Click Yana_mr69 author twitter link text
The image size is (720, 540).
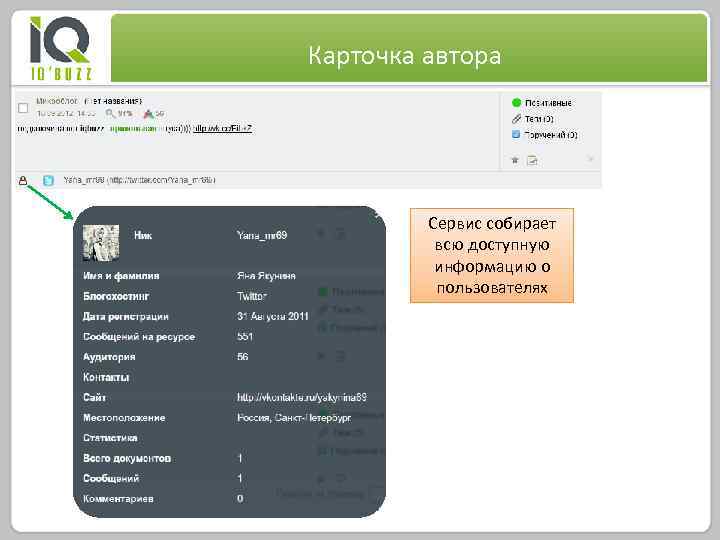point(139,180)
